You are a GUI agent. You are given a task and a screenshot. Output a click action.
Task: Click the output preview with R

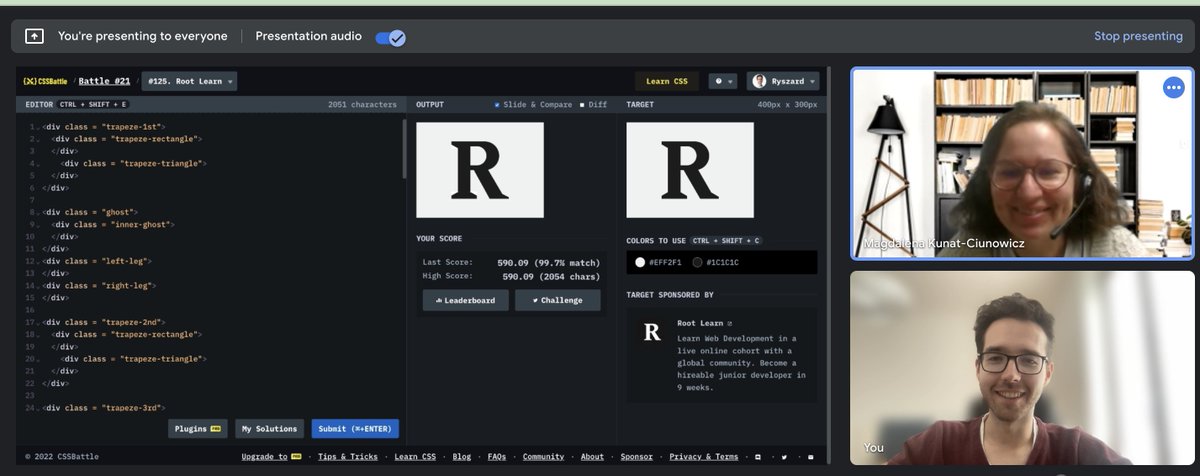pyautogui.click(x=480, y=170)
